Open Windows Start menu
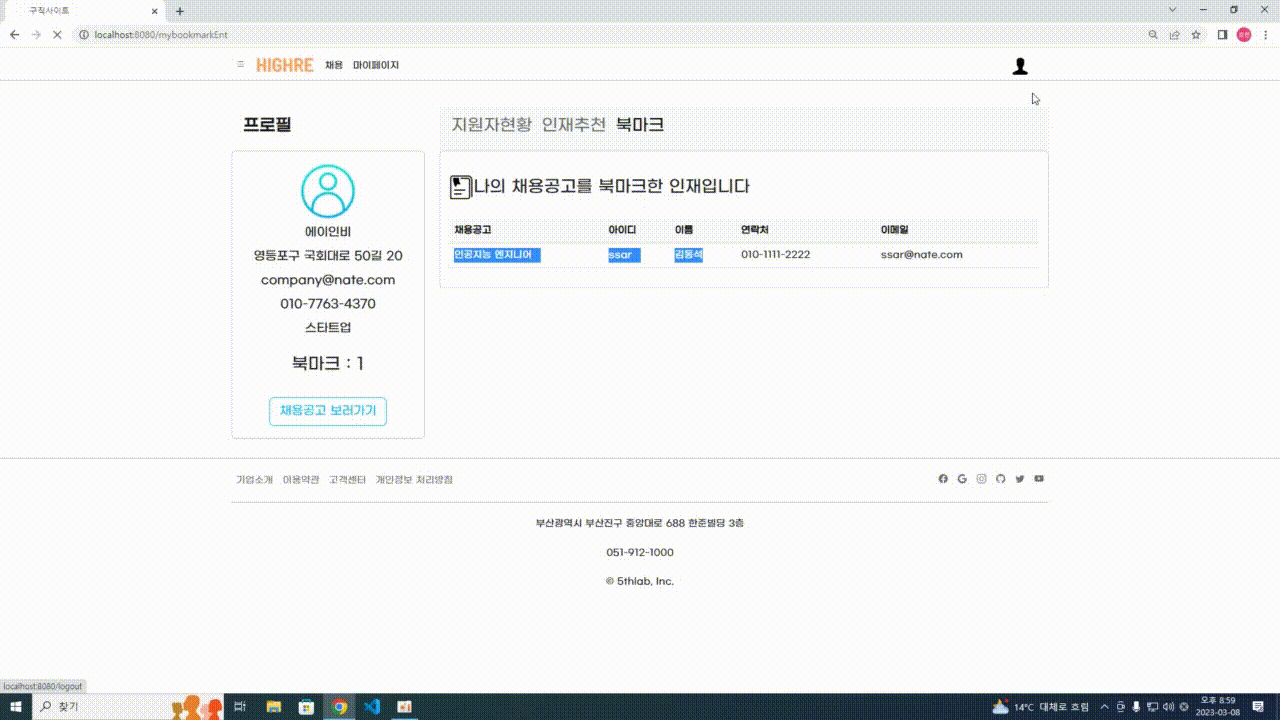The height and width of the screenshot is (720, 1280). 17,707
